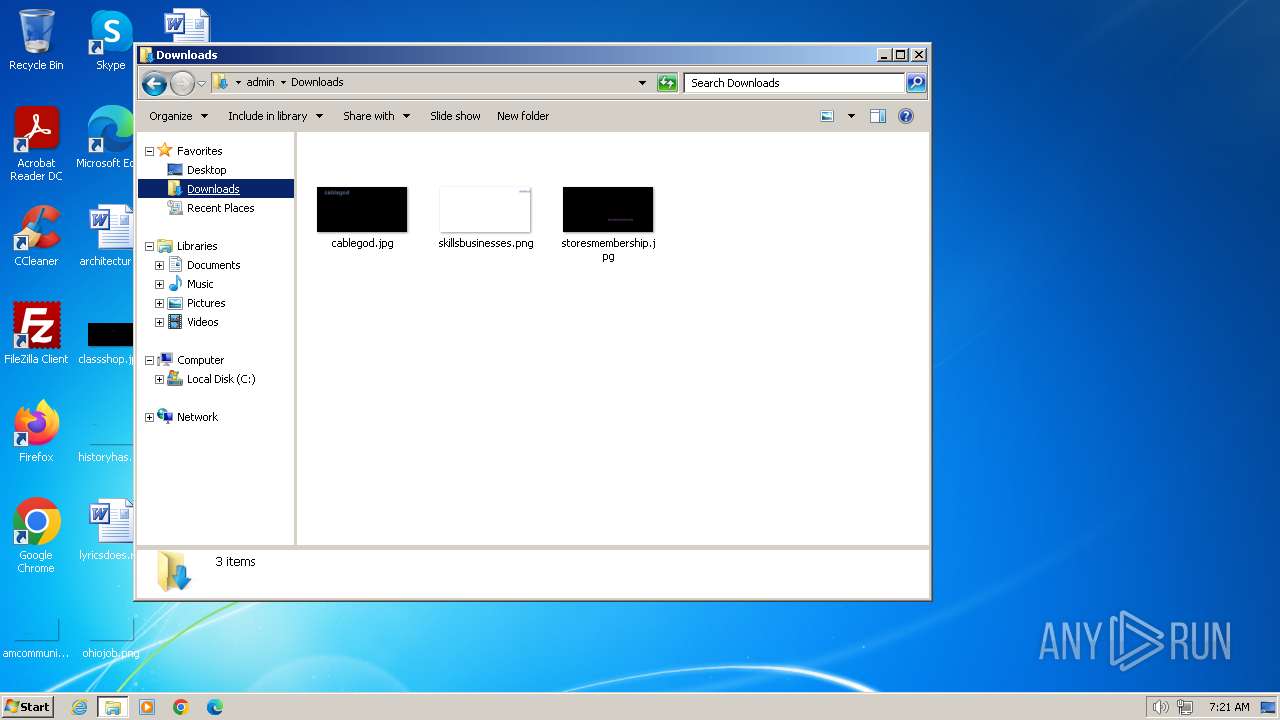Open the recent pages dropdown arrow
Screen dimensions: 1280x720
tap(201, 83)
